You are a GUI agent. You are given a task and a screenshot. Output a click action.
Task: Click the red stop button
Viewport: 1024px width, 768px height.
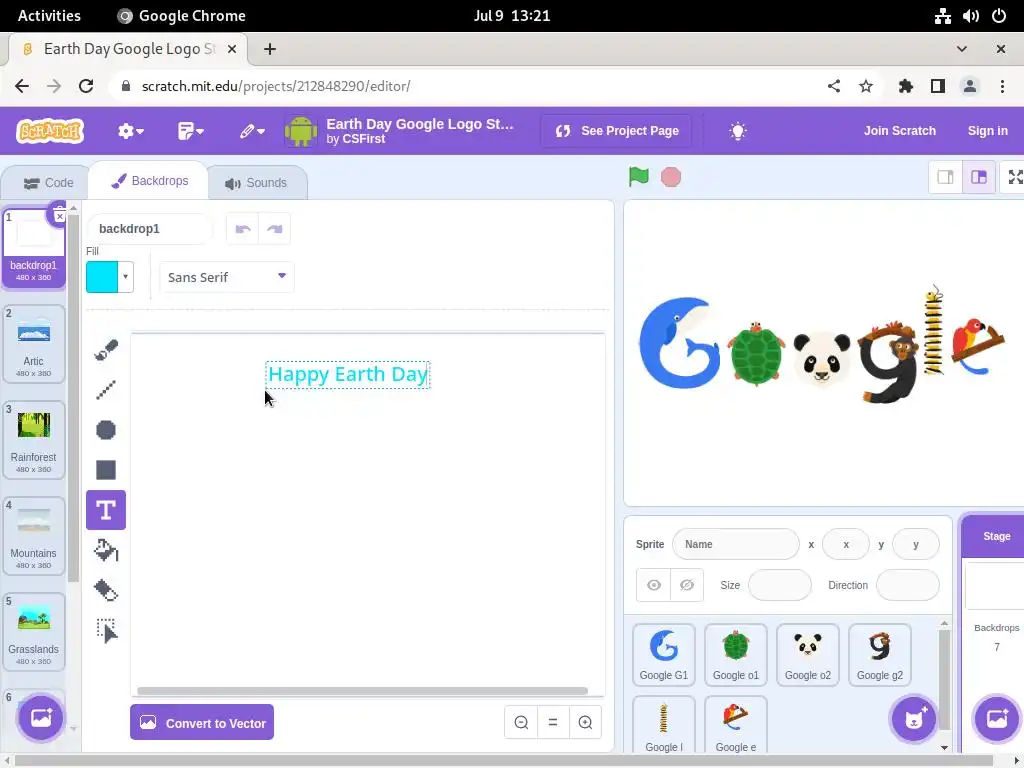point(671,177)
